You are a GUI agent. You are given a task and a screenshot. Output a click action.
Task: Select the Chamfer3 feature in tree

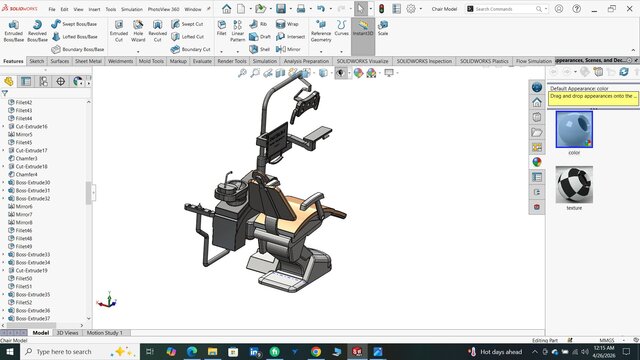point(26,158)
